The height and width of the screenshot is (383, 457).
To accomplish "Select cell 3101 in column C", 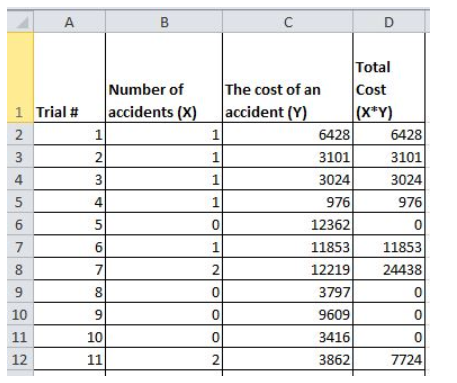I will [x=288, y=156].
